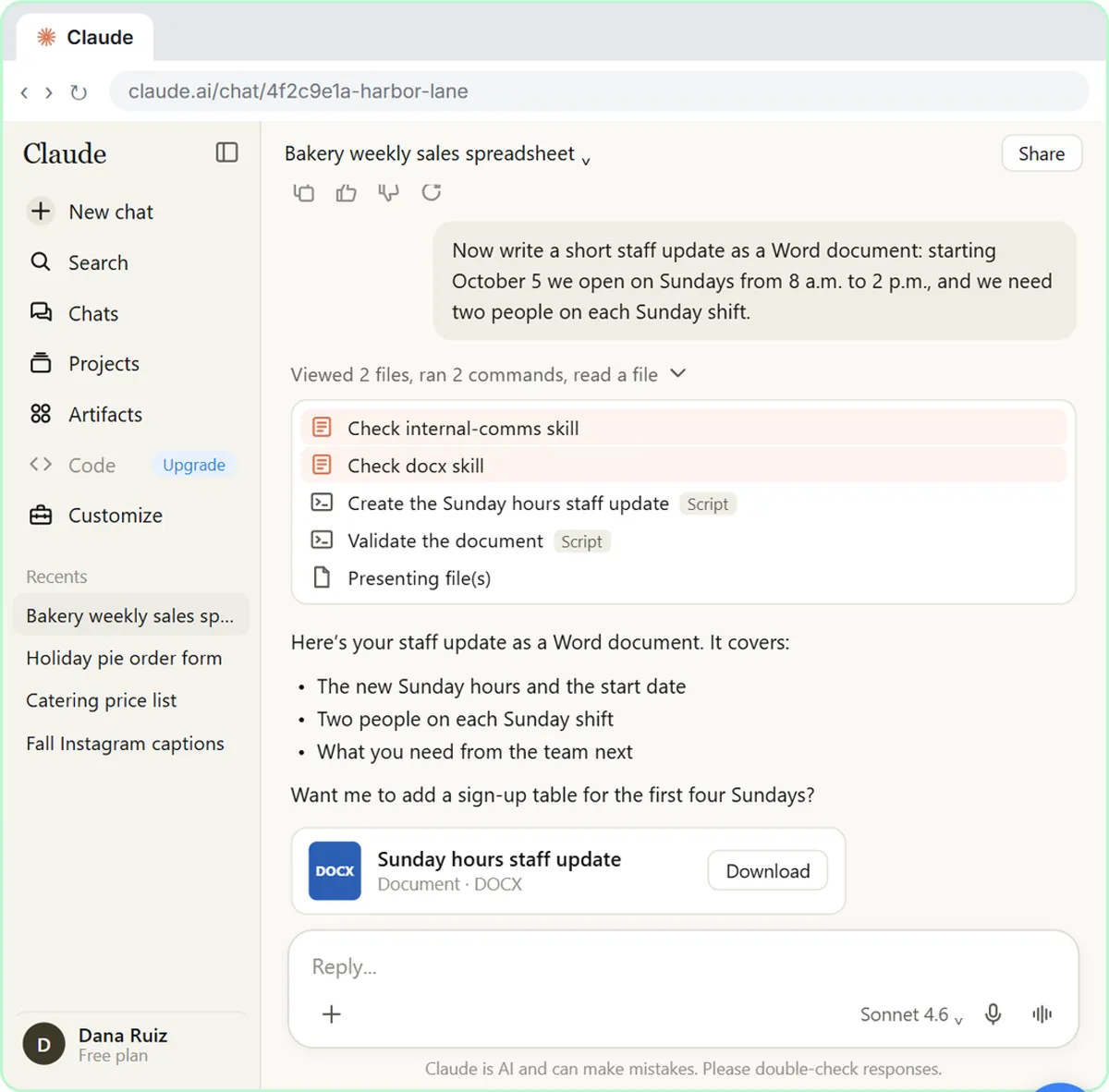The height and width of the screenshot is (1092, 1109).
Task: Copy the response with the copy icon
Action: pyautogui.click(x=304, y=192)
